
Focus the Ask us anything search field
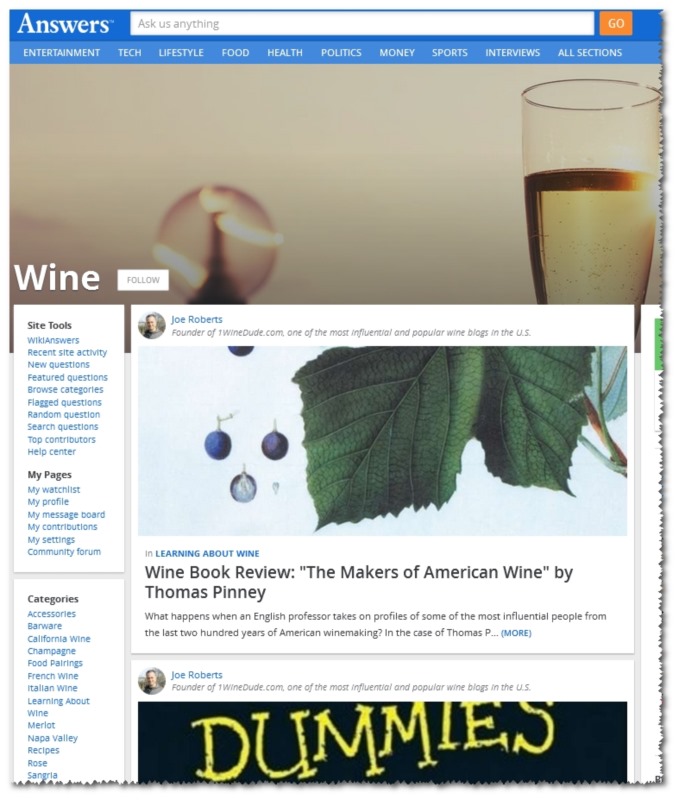[362, 23]
